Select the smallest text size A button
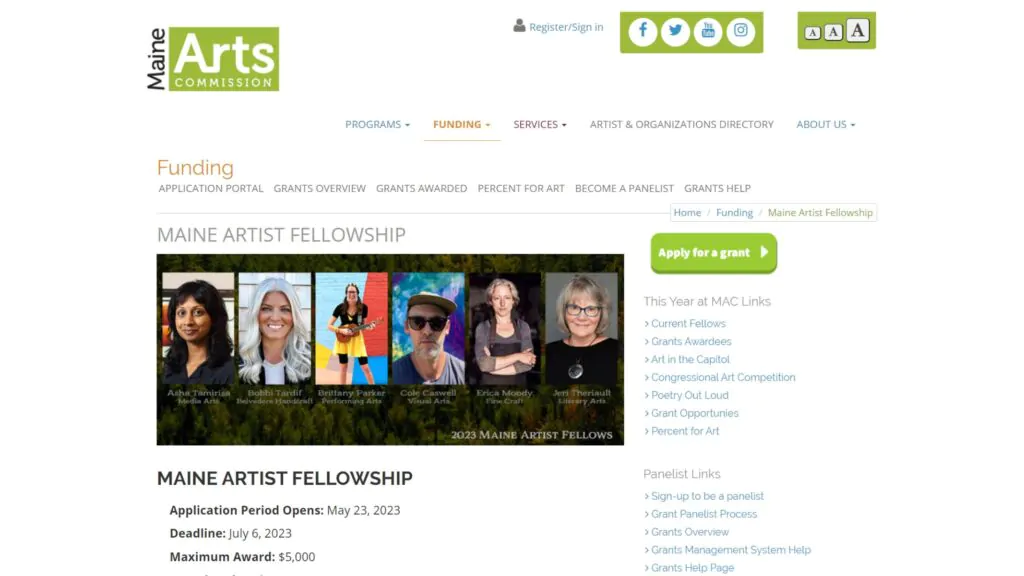This screenshot has width=1024, height=576. [812, 33]
